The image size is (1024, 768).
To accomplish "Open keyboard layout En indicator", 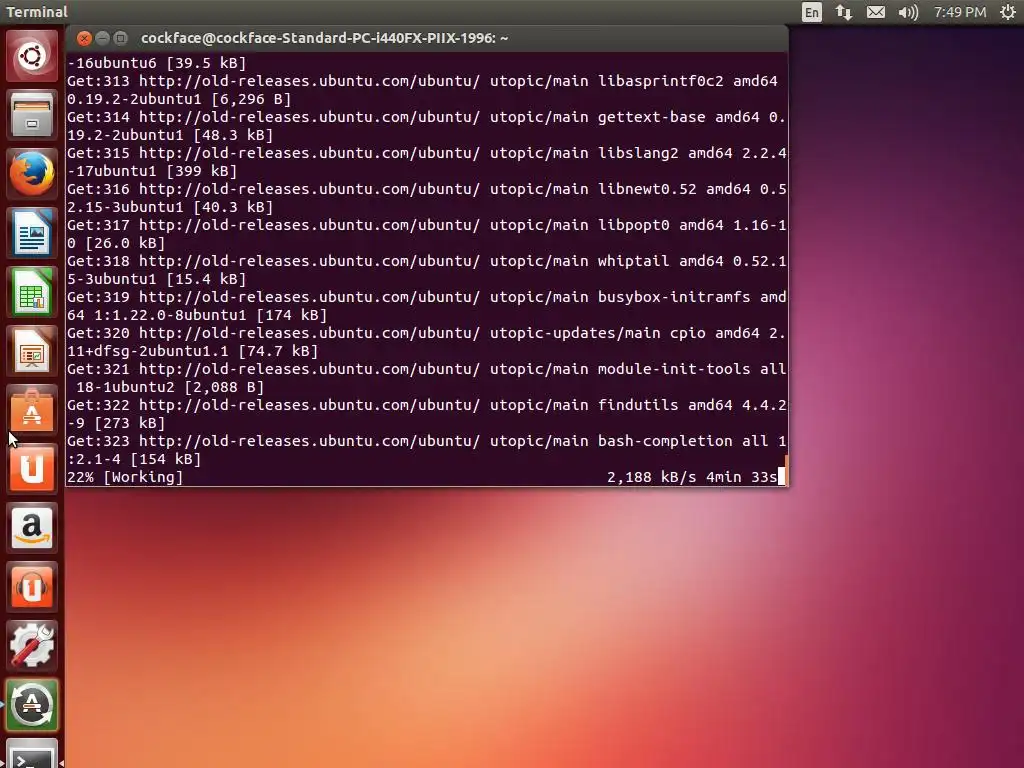I will click(x=811, y=12).
